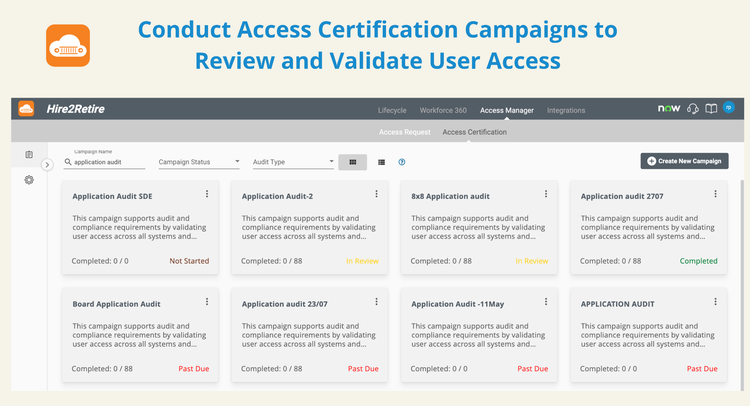
Task: Open the Application audit 2707 campaign title
Action: tap(622, 196)
